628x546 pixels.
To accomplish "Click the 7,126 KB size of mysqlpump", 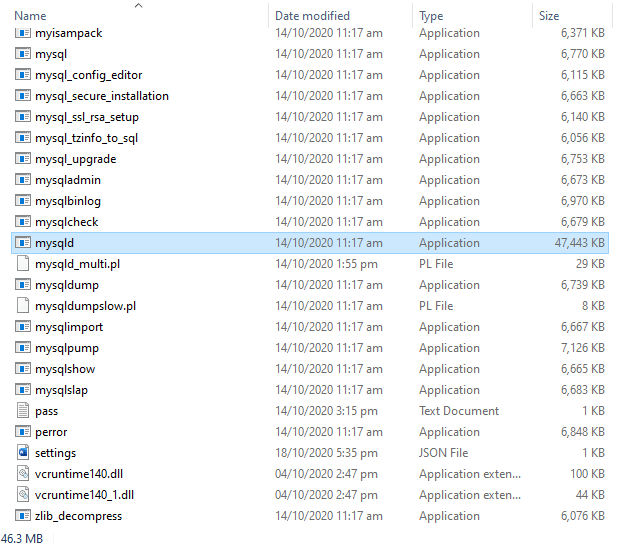I will pyautogui.click(x=583, y=347).
